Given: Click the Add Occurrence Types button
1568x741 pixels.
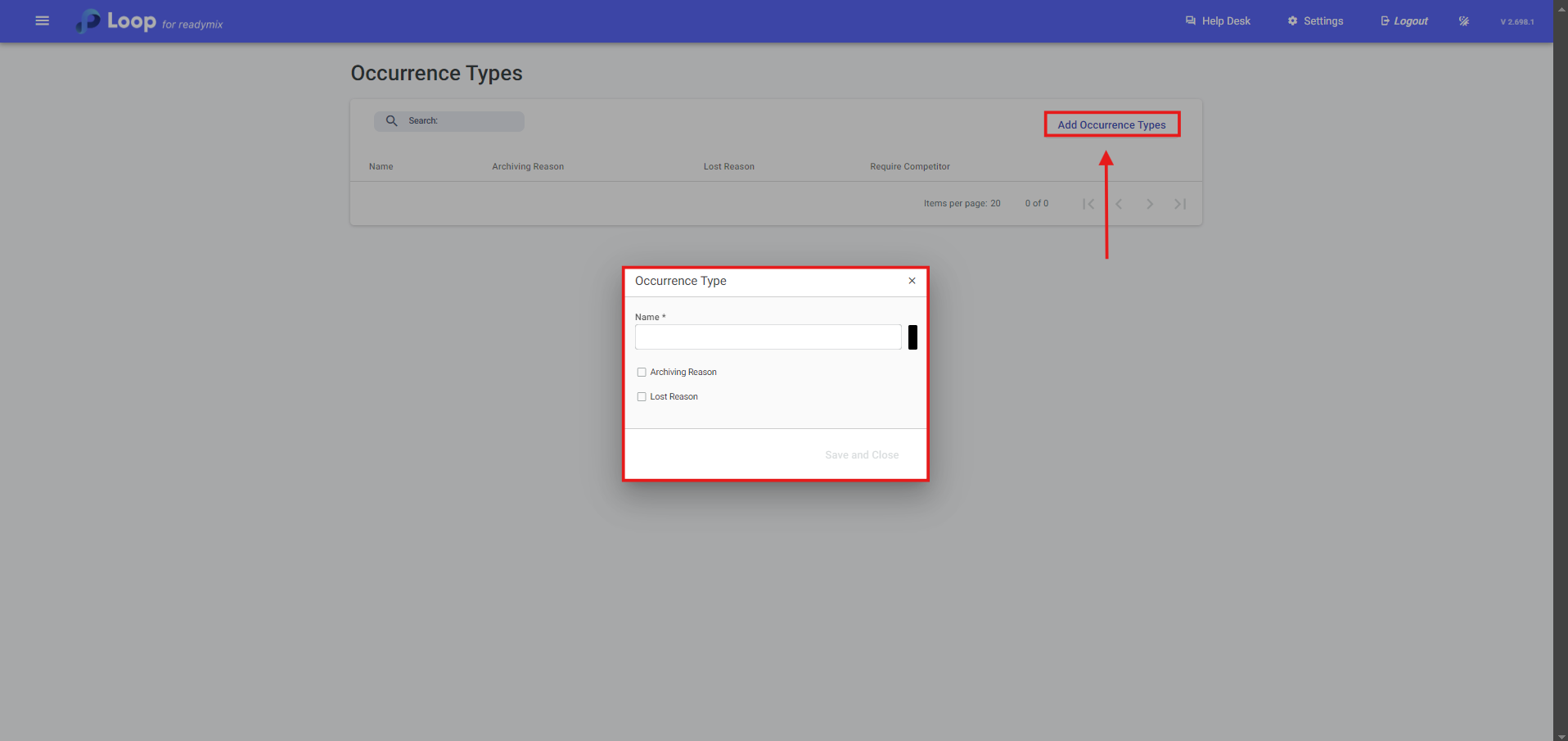Looking at the screenshot, I should pos(1111,125).
